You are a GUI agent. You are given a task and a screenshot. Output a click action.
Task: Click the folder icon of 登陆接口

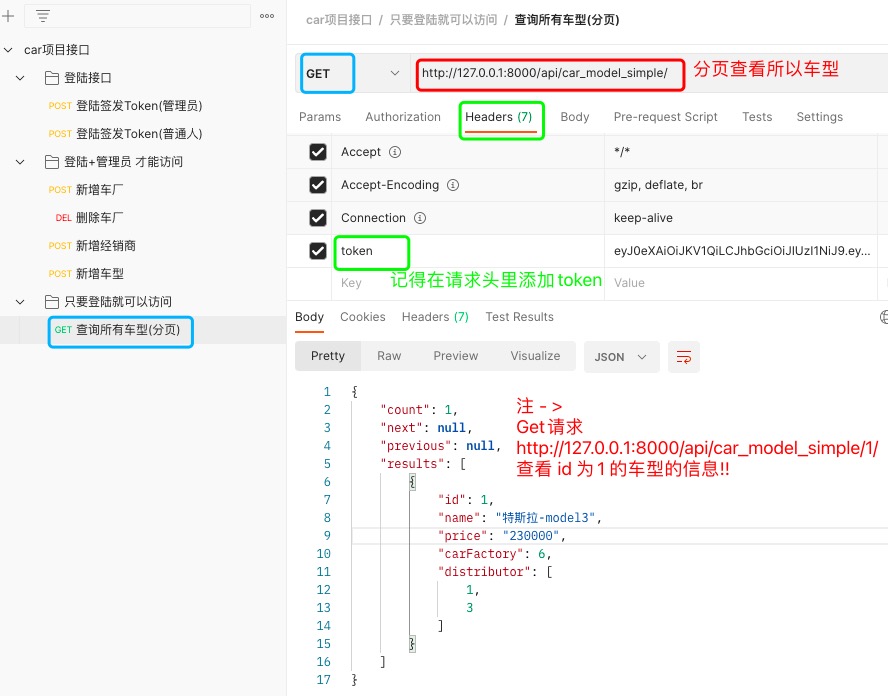point(52,78)
